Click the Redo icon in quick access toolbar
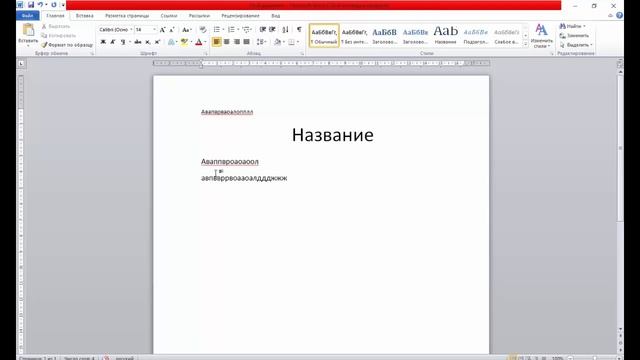Image resolution: width=640 pixels, height=360 pixels. (53, 5)
